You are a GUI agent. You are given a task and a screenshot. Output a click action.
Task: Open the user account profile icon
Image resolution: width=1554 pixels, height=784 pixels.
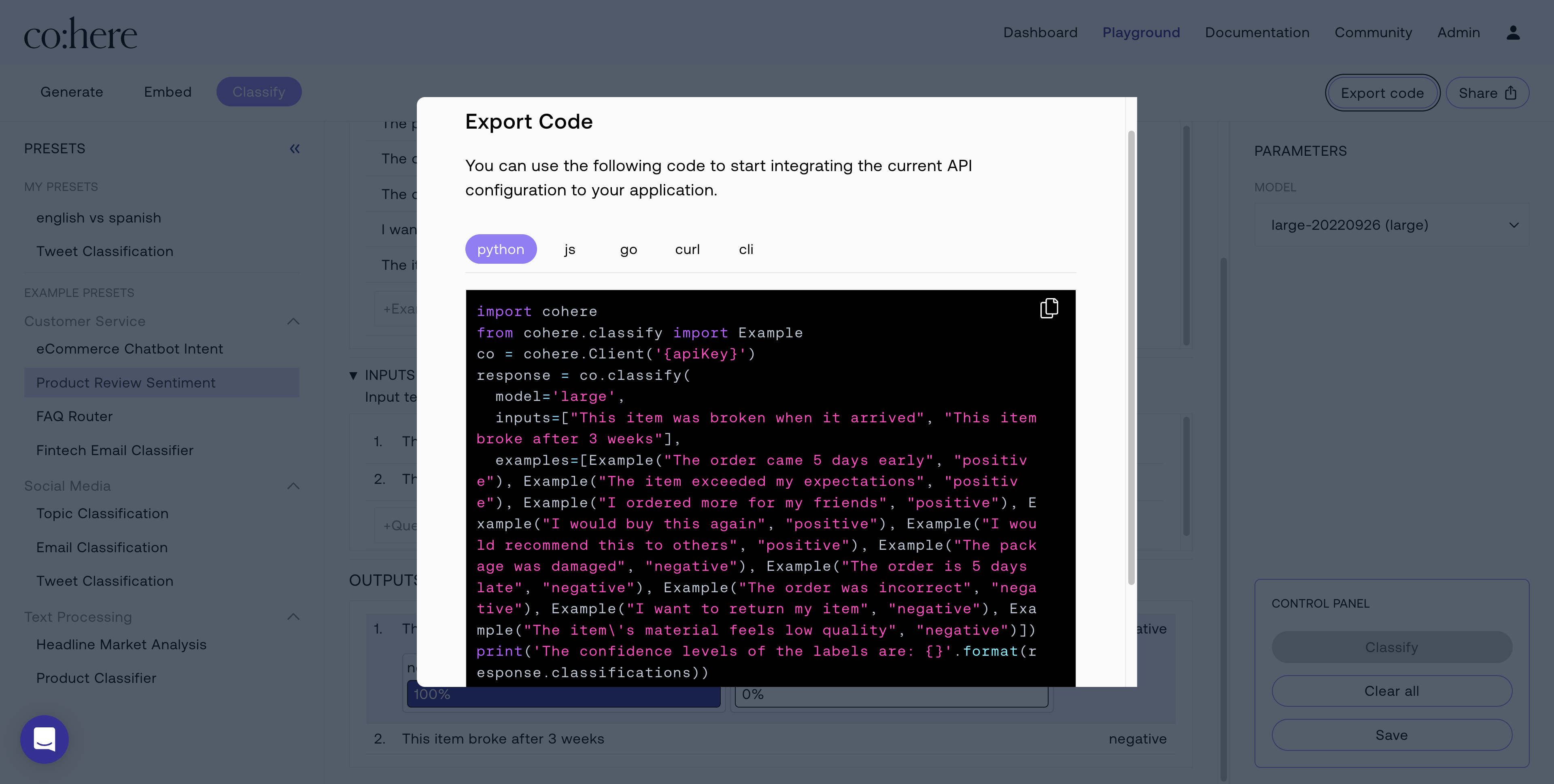coord(1512,33)
